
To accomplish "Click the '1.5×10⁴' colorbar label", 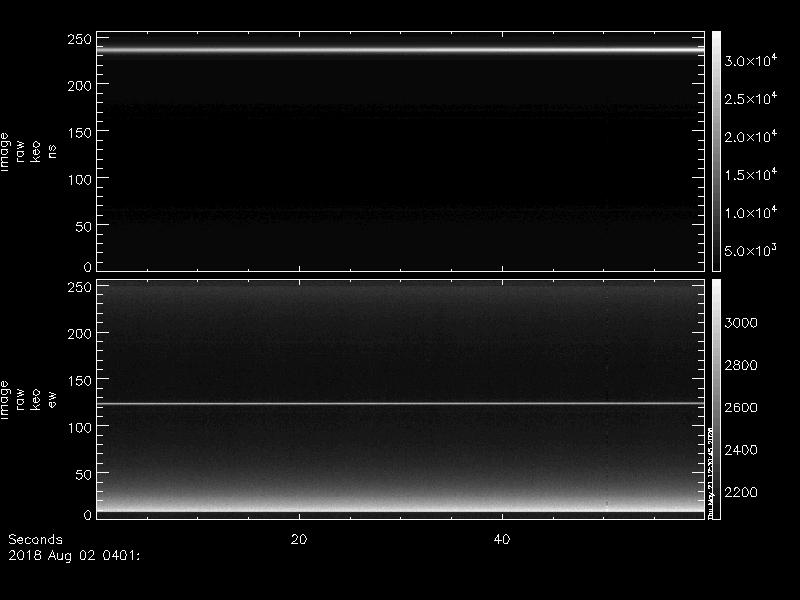I will (x=751, y=174).
